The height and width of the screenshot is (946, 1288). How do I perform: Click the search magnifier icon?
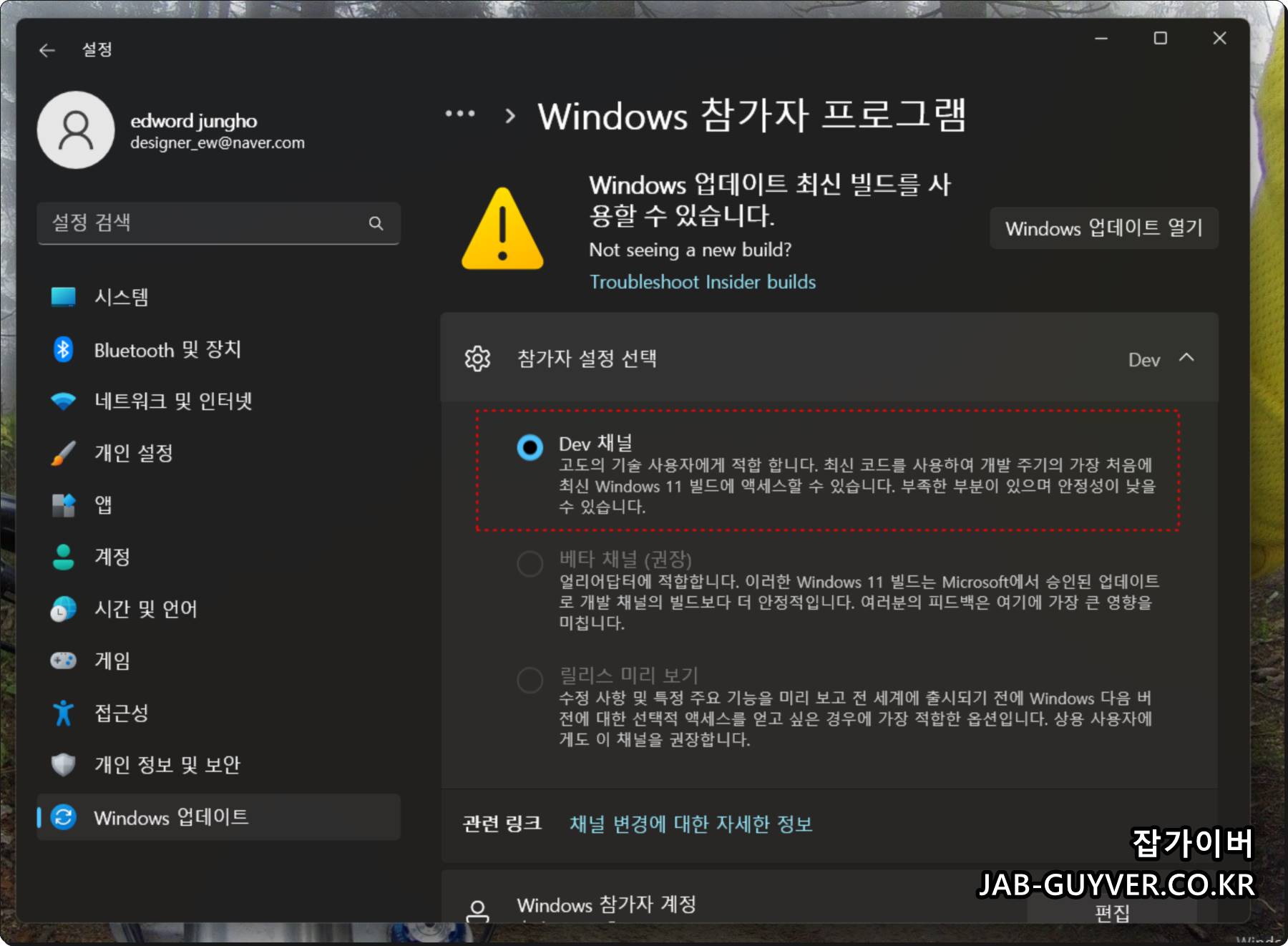click(376, 223)
